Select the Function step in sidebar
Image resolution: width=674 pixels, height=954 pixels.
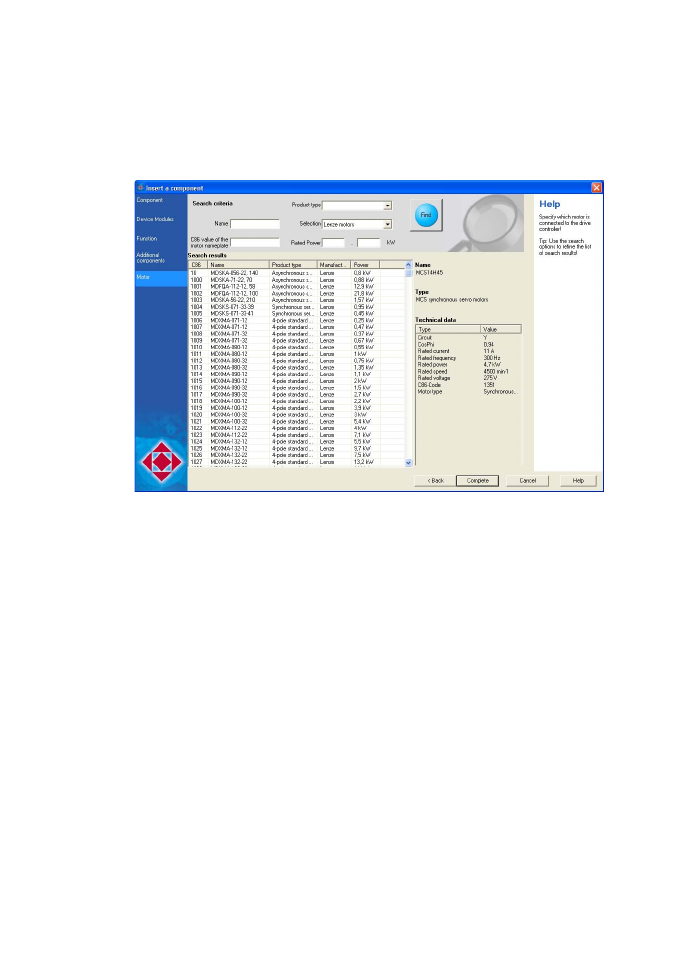pos(147,238)
